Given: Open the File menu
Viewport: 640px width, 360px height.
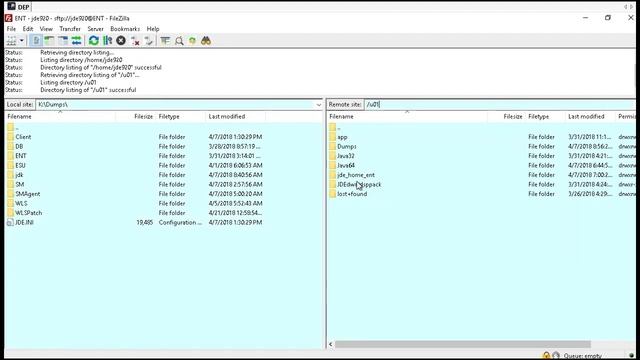Looking at the screenshot, I should (11, 29).
